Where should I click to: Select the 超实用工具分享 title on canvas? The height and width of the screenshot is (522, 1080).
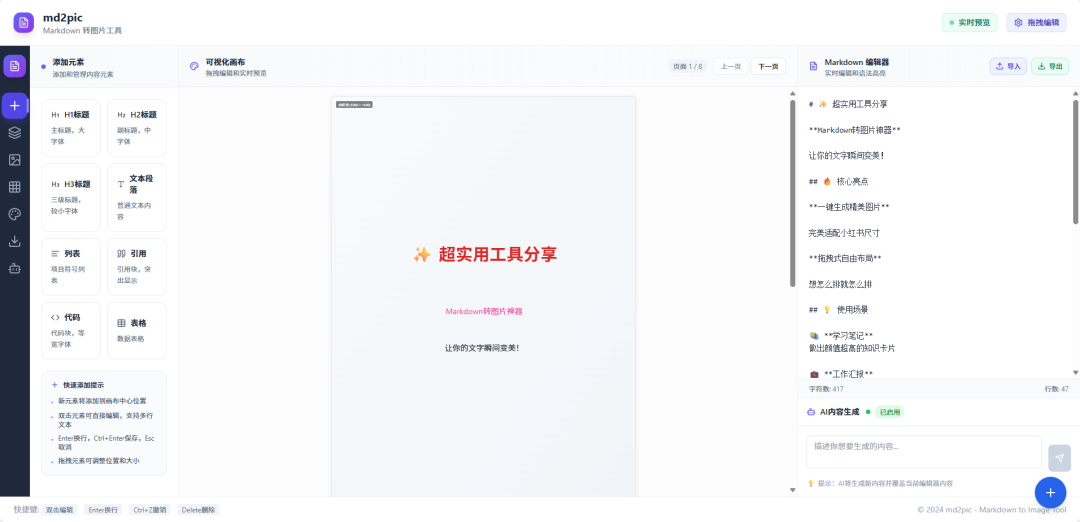(x=485, y=254)
